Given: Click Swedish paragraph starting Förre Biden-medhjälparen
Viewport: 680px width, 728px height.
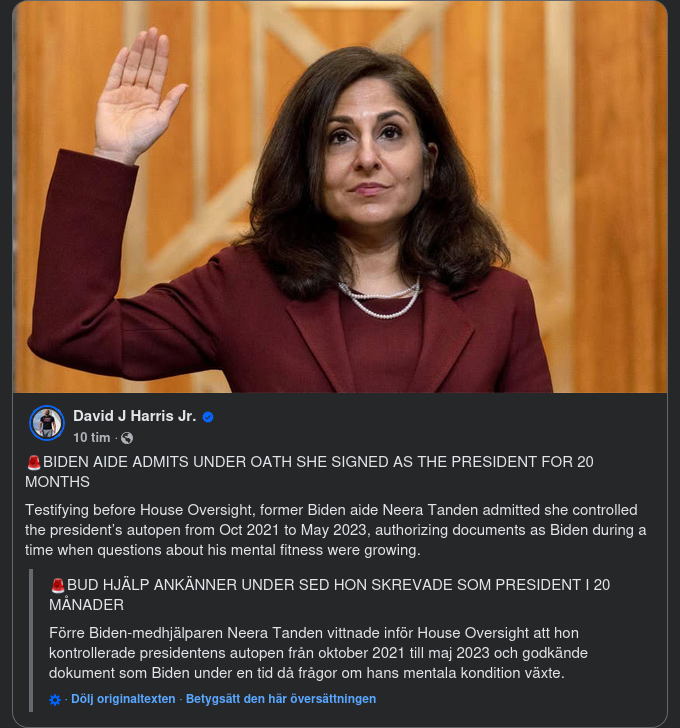Looking at the screenshot, I should click(318, 653).
